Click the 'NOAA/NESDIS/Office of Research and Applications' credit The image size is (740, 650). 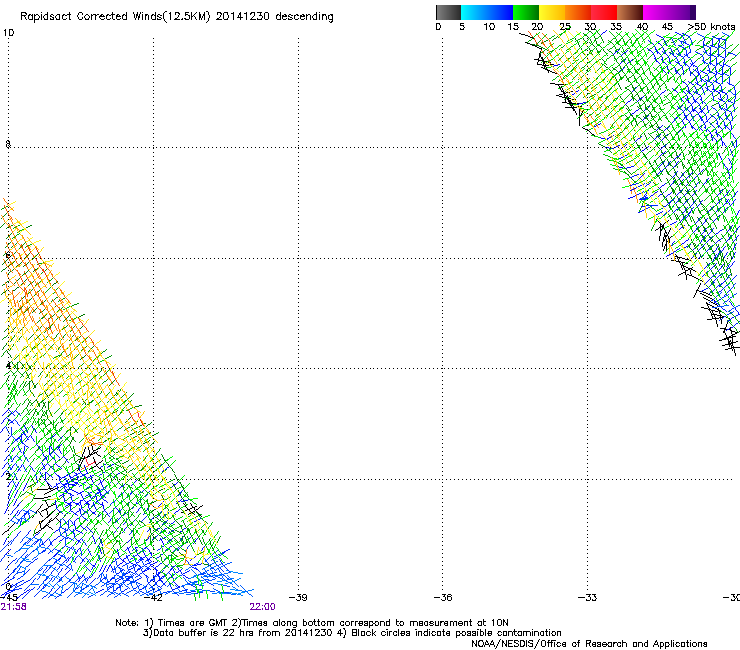[589, 644]
